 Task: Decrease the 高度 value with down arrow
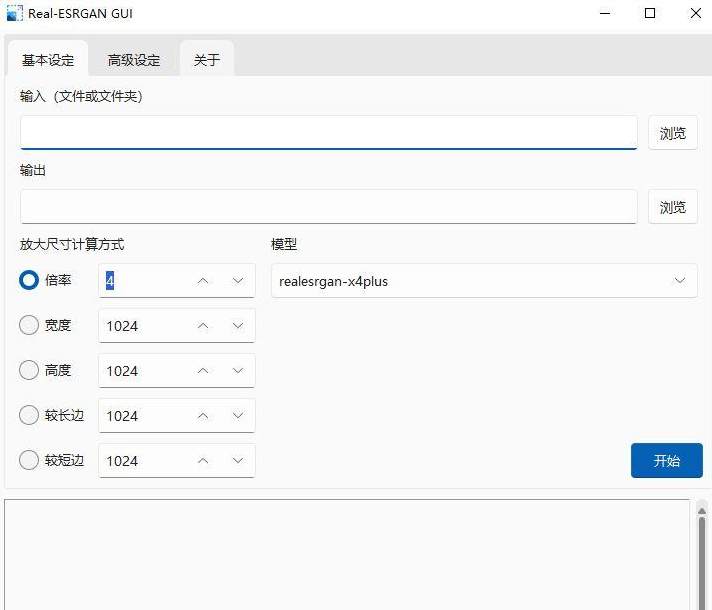237,371
